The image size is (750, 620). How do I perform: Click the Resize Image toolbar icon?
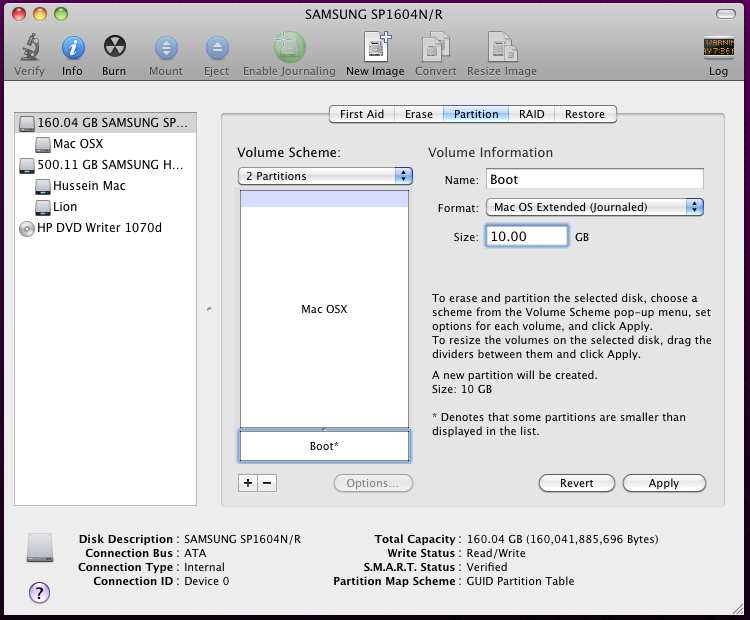pyautogui.click(x=502, y=47)
